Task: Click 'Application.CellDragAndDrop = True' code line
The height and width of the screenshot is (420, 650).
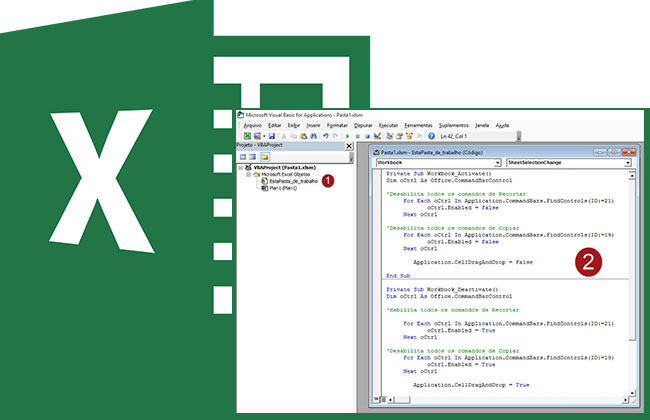Action: pyautogui.click(x=471, y=385)
